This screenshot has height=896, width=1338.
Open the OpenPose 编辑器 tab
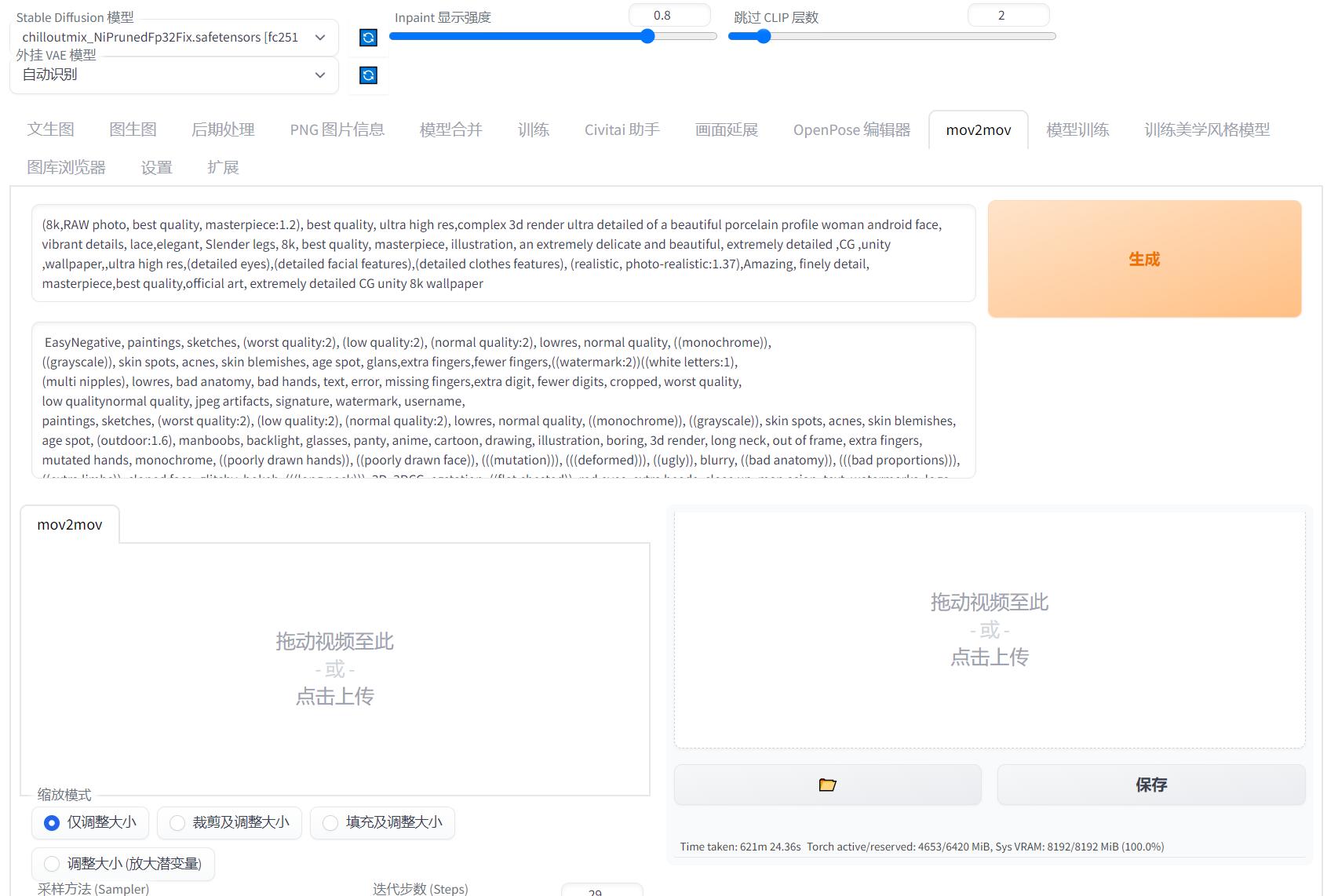click(x=851, y=129)
